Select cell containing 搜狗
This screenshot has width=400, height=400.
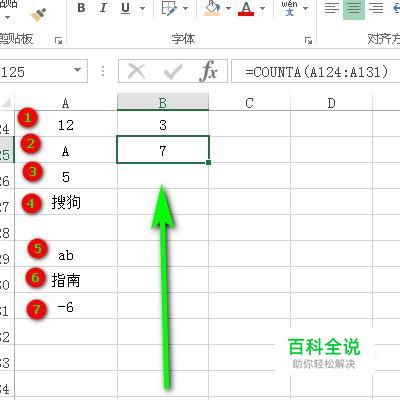(66, 202)
